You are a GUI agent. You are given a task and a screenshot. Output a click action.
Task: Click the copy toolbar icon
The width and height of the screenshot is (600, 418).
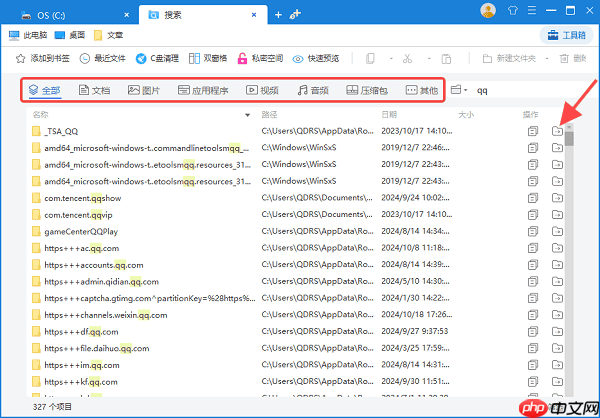point(370,59)
